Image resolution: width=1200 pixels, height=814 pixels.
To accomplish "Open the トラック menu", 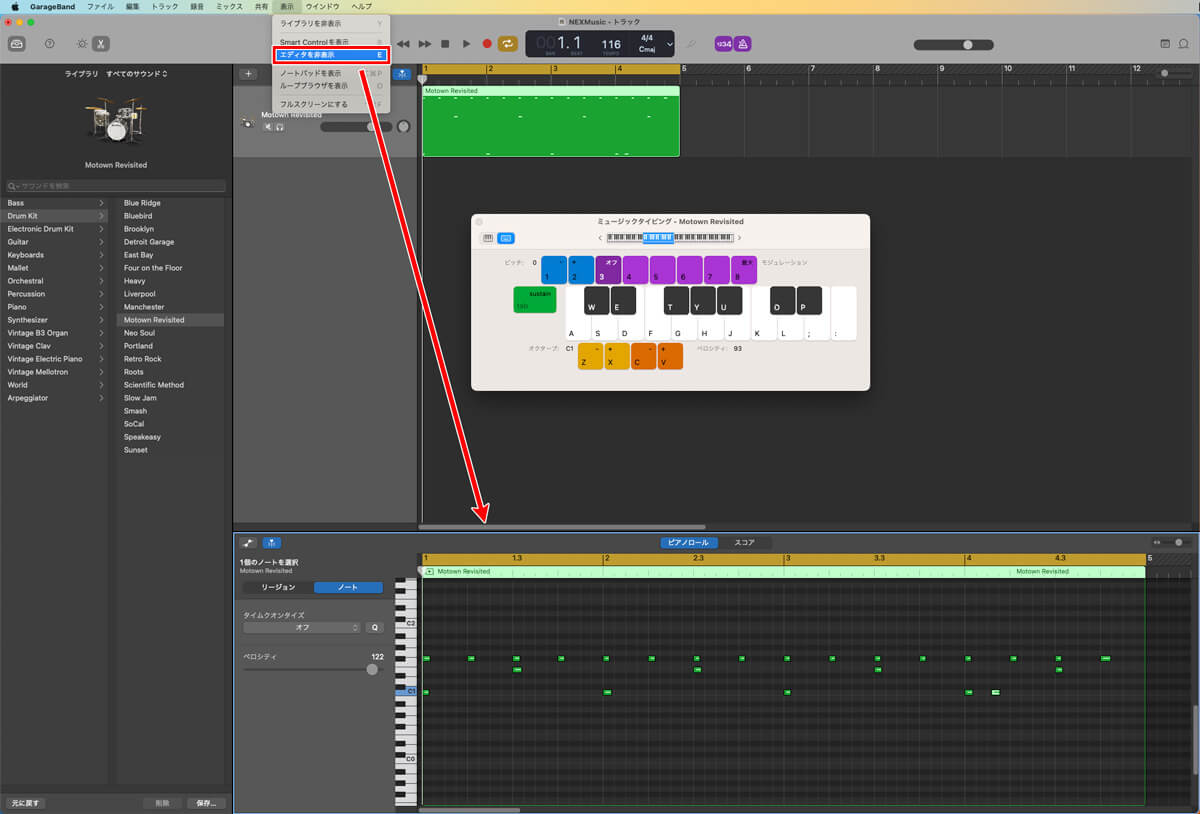I will (x=165, y=6).
